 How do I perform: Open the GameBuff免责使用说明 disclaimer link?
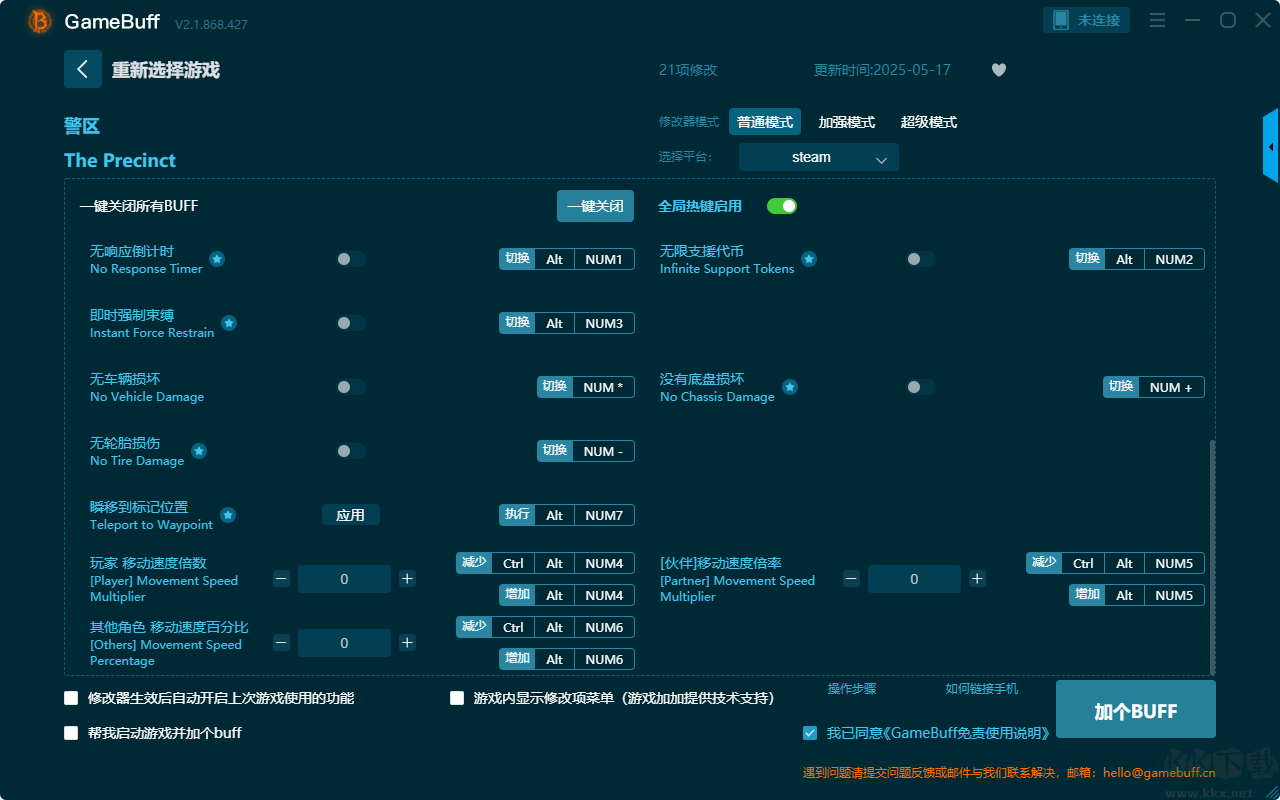pyautogui.click(x=938, y=733)
